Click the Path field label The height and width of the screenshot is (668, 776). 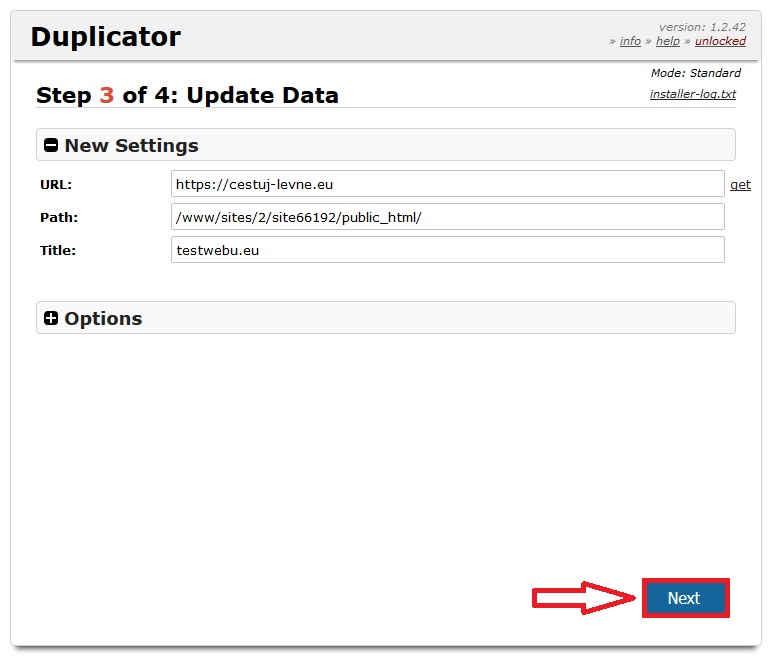pos(59,218)
